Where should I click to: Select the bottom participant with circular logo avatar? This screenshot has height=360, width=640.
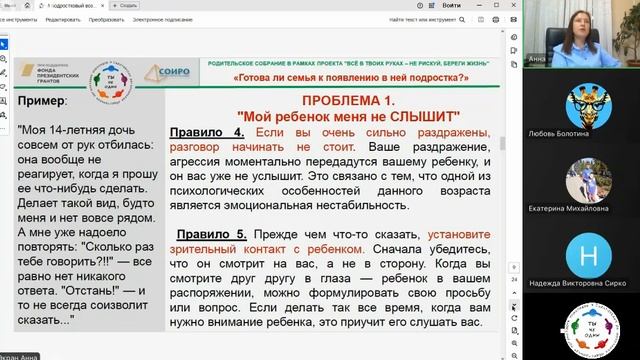click(x=592, y=330)
